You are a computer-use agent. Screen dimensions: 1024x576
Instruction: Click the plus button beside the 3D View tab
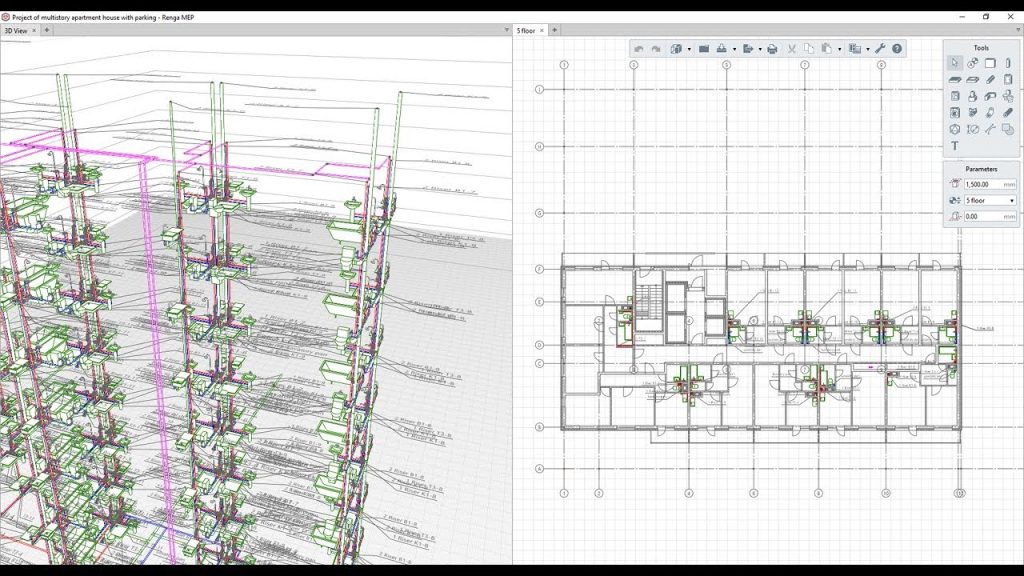(x=47, y=31)
